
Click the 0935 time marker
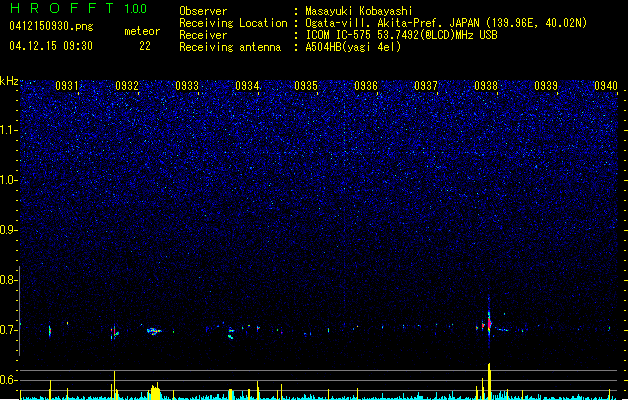[x=306, y=86]
